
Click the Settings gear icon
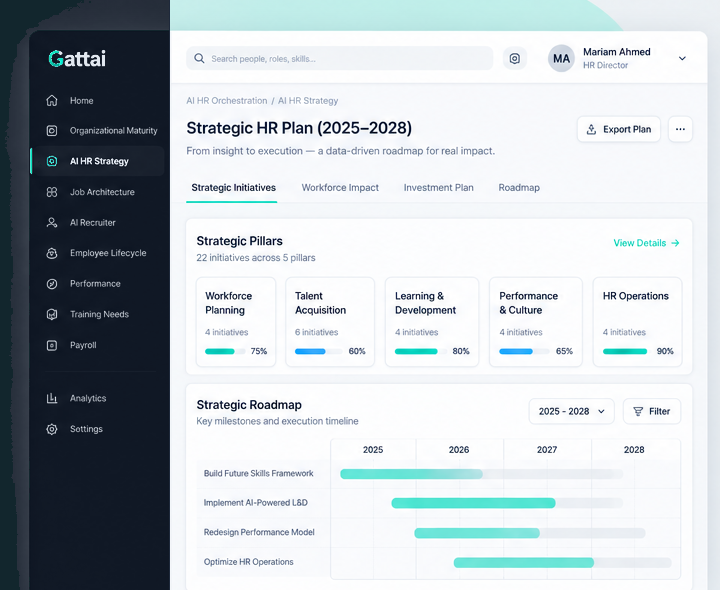tap(52, 429)
